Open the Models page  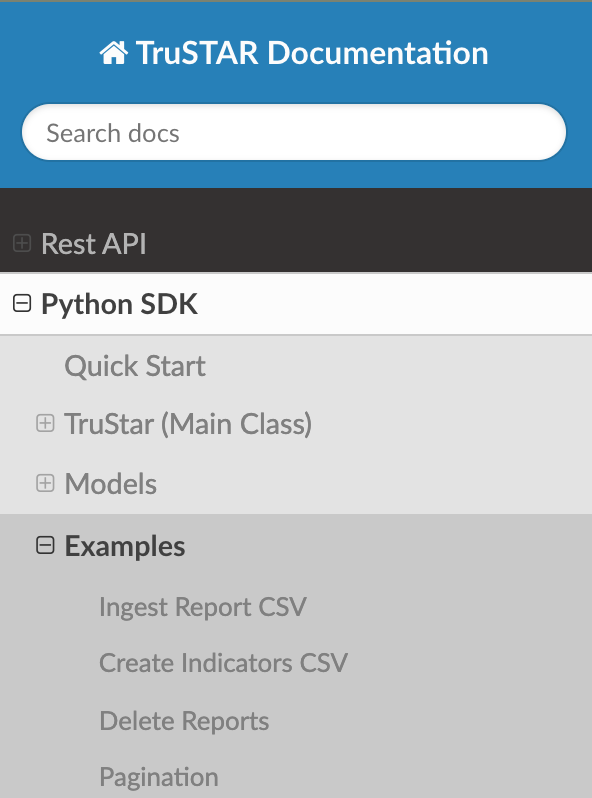(x=110, y=483)
